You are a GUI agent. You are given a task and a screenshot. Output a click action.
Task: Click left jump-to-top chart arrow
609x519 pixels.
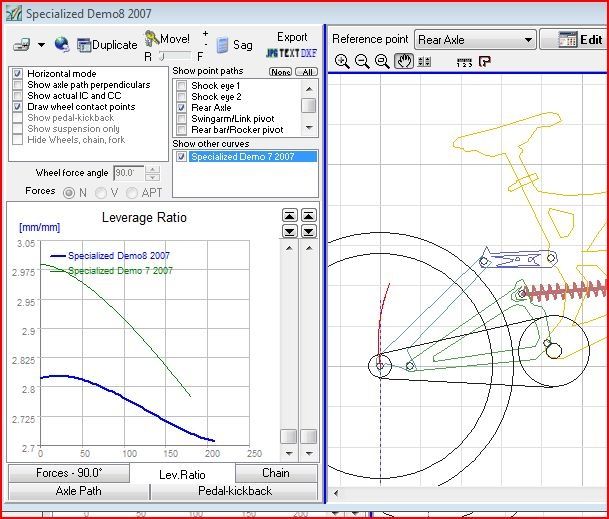pyautogui.click(x=289, y=215)
